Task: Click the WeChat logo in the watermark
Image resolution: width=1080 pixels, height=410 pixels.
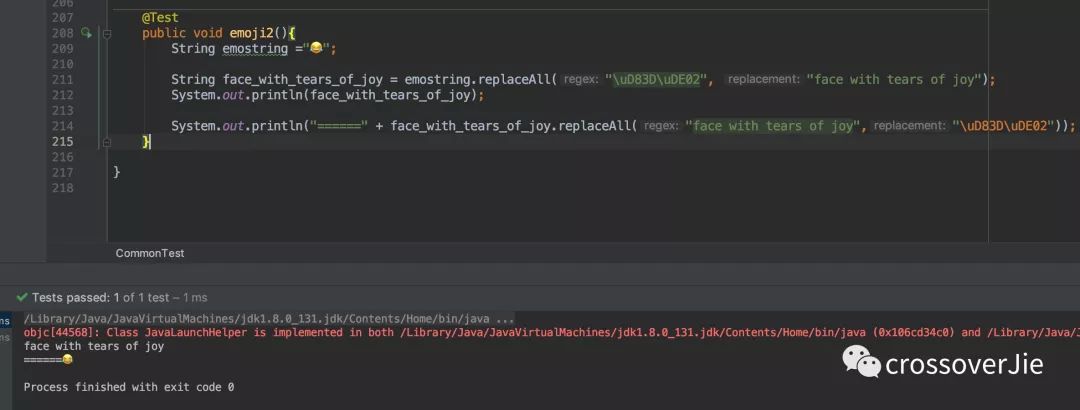Action: click(861, 362)
